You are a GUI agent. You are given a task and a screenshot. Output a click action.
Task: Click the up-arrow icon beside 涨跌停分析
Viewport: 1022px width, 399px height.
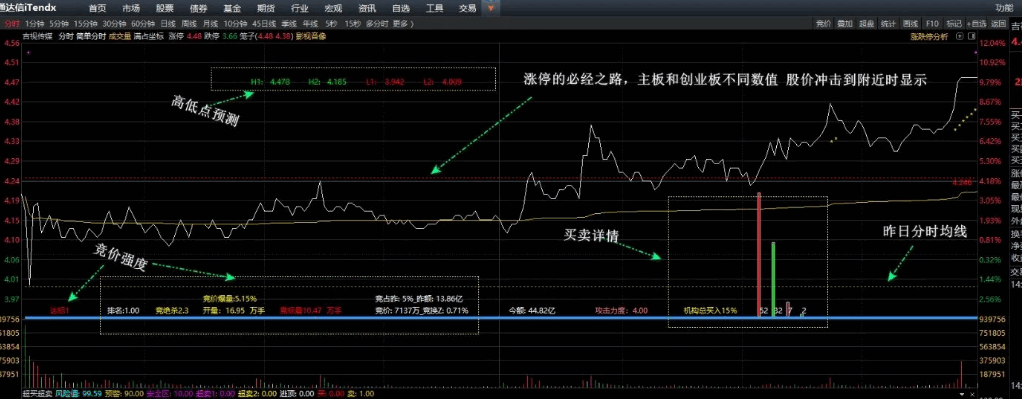[960, 37]
